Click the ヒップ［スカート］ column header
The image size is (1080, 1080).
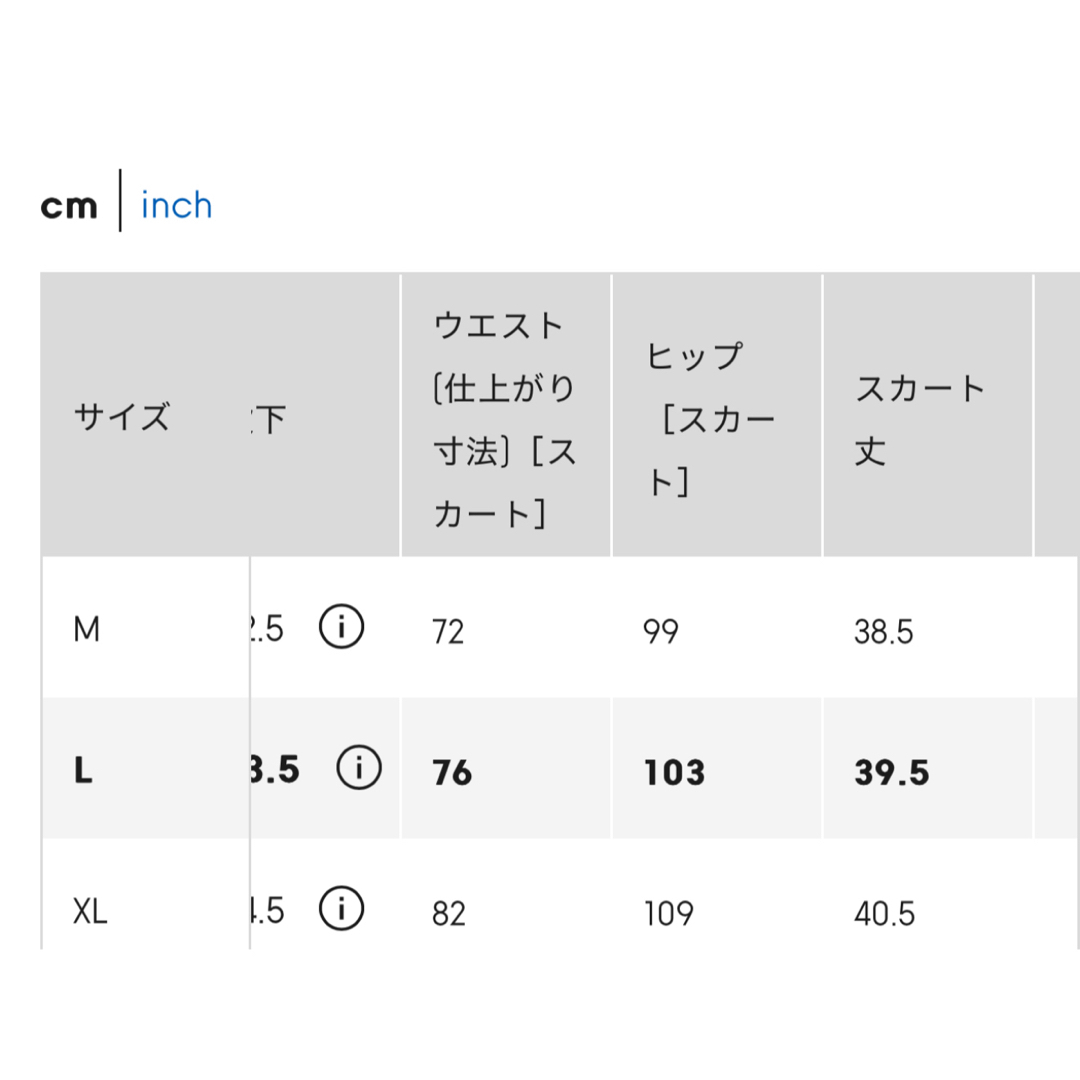pyautogui.click(x=711, y=419)
